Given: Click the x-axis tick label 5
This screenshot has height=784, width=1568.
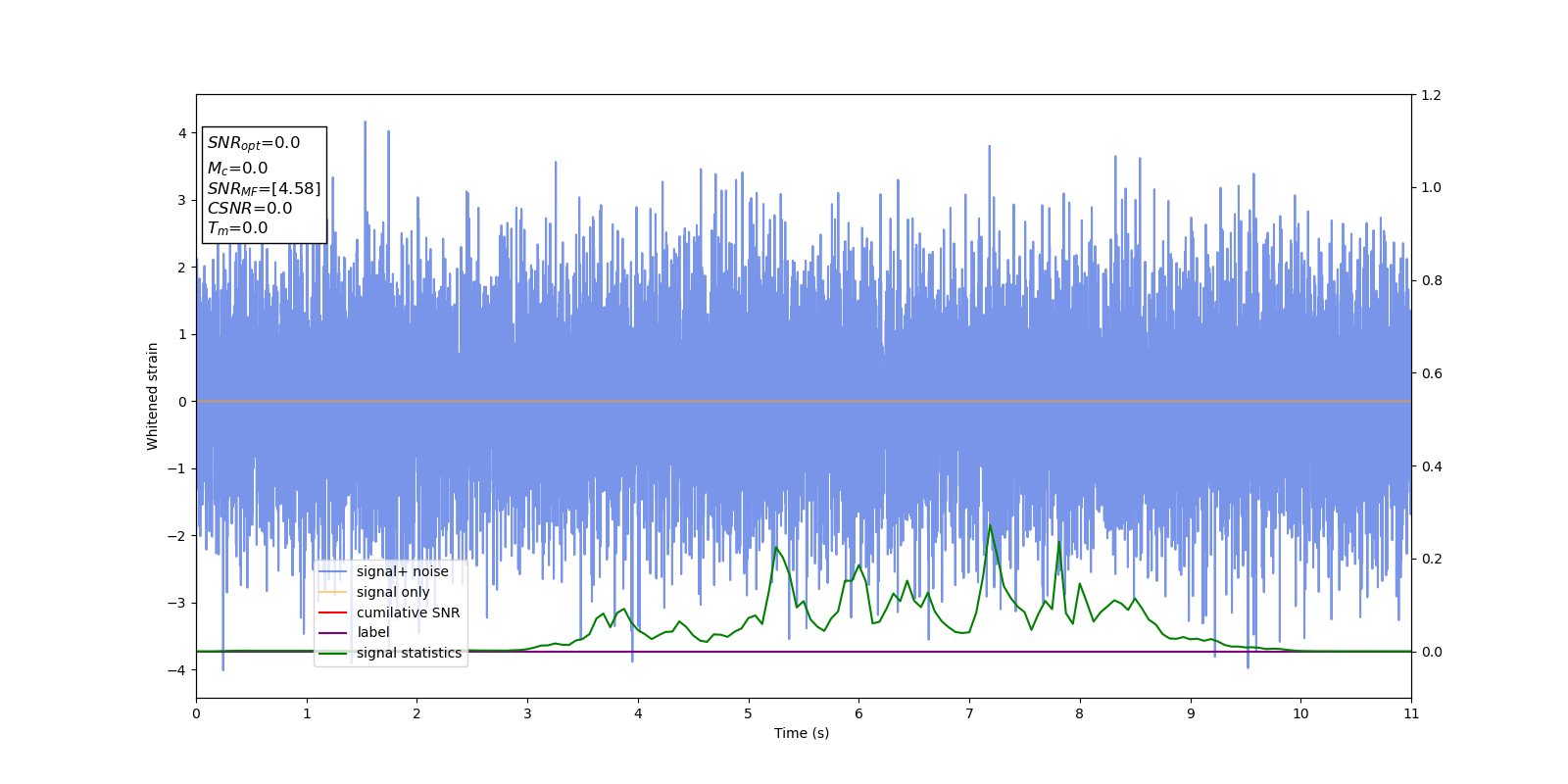Looking at the screenshot, I should click(748, 713).
